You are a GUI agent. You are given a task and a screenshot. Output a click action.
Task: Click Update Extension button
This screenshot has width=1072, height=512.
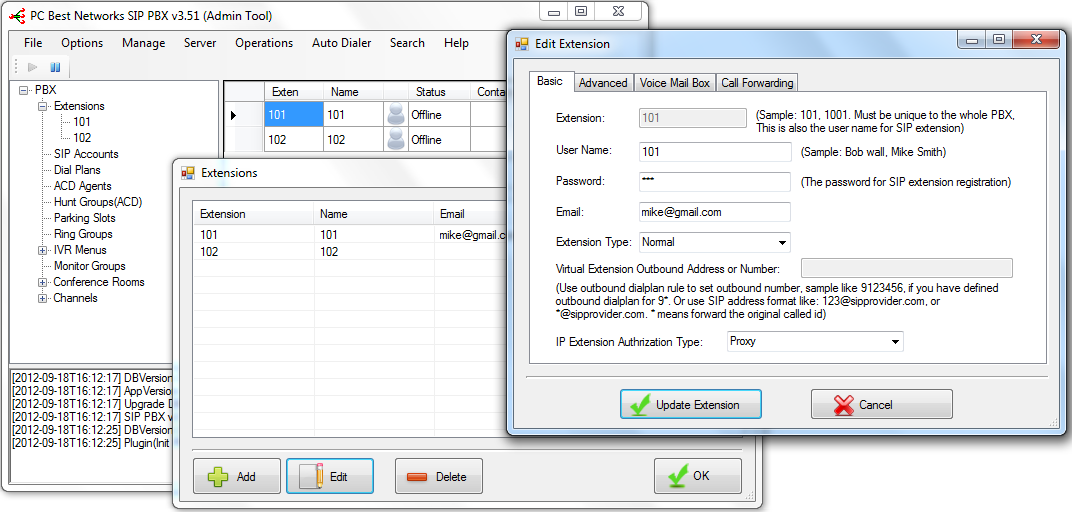click(691, 405)
